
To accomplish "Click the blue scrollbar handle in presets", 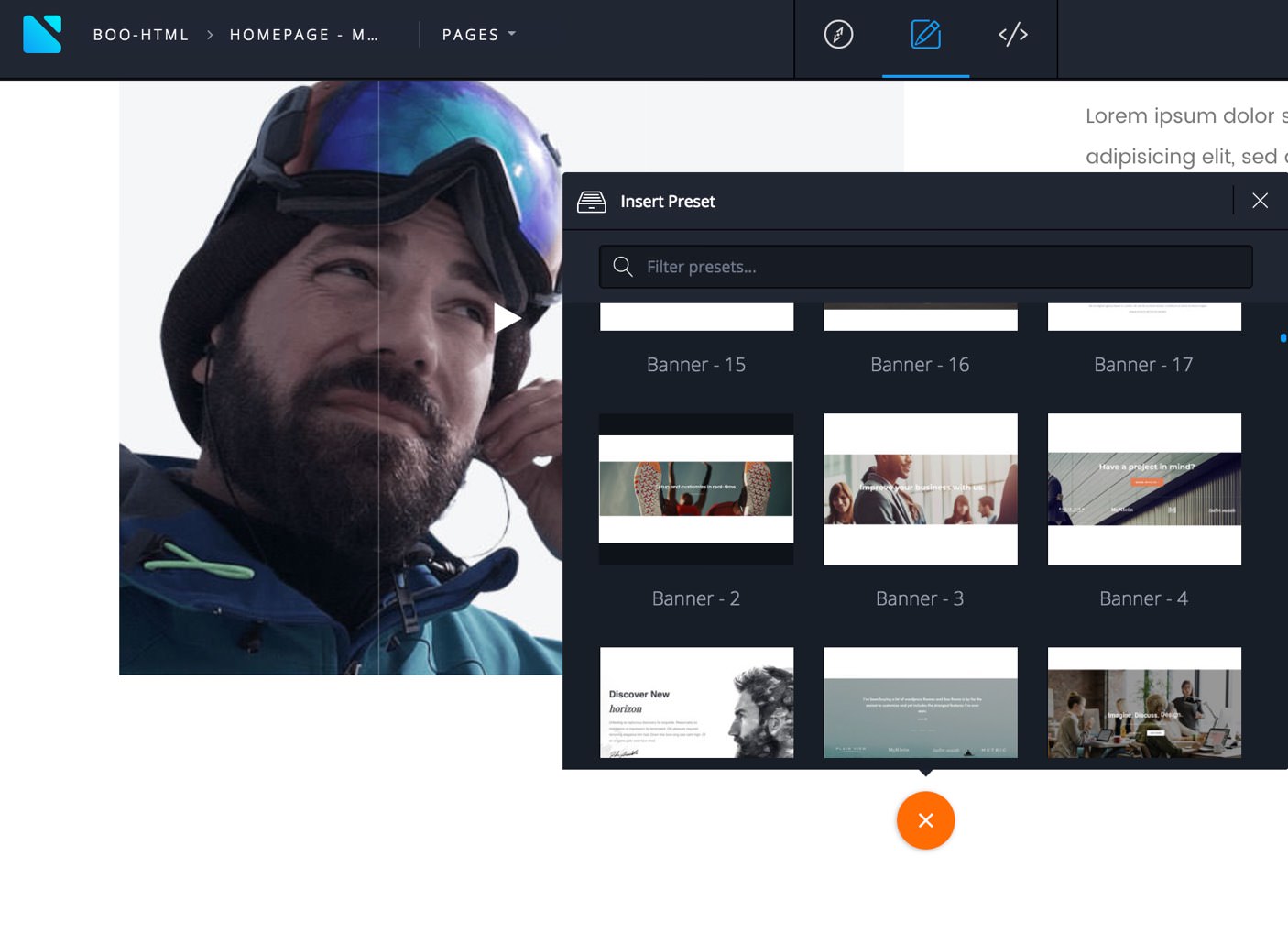I will point(1283,338).
